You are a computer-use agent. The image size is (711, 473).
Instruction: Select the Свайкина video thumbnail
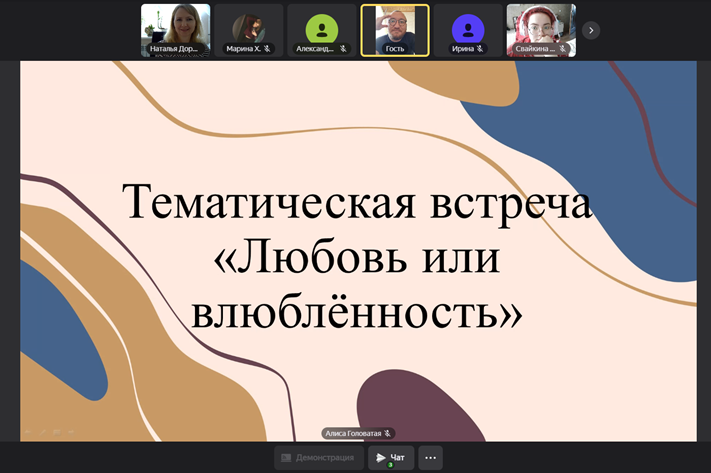[540, 27]
